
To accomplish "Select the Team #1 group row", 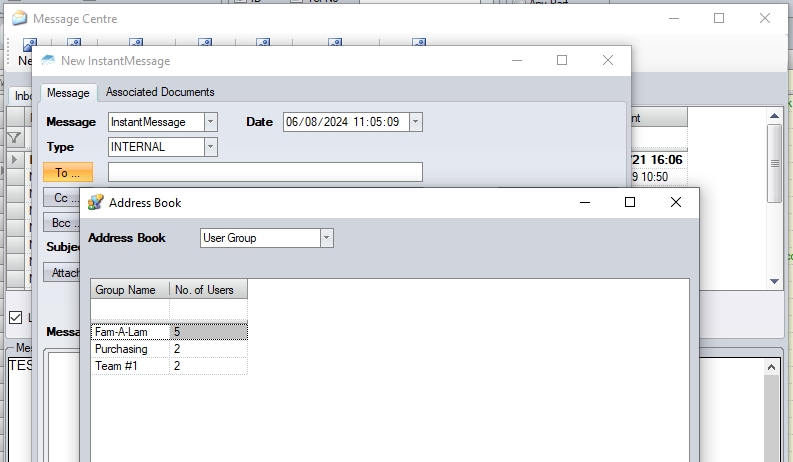I will [169, 366].
